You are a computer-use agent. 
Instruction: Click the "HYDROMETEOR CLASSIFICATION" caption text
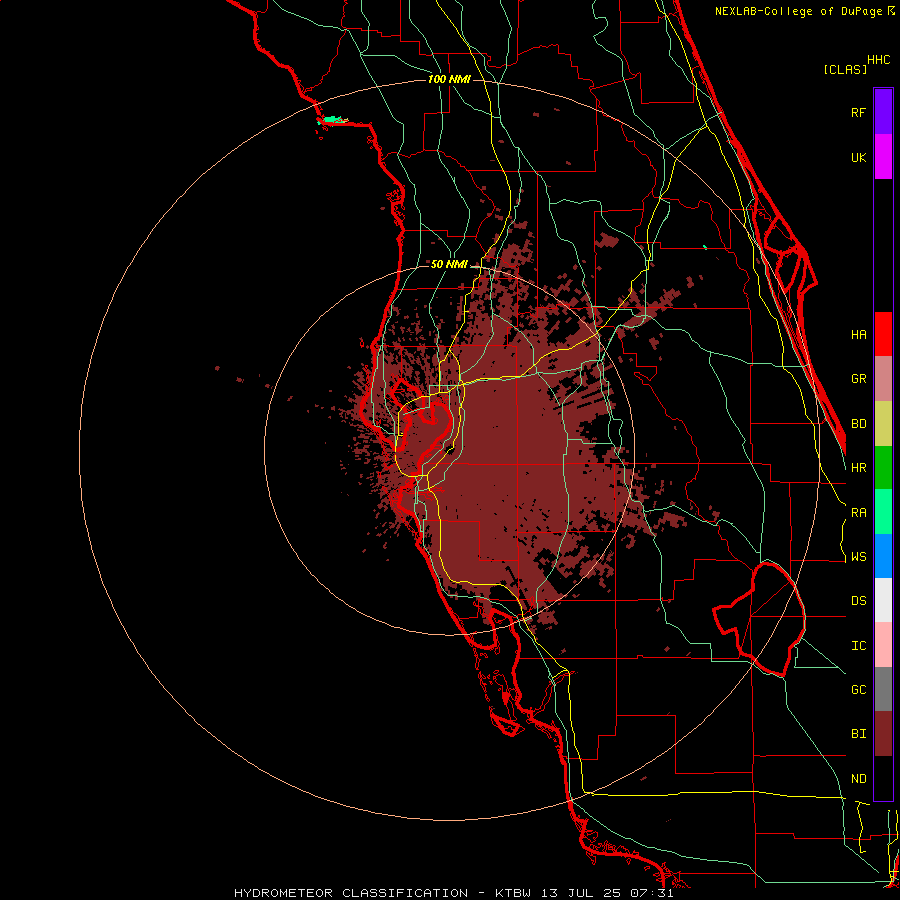[x=351, y=893]
